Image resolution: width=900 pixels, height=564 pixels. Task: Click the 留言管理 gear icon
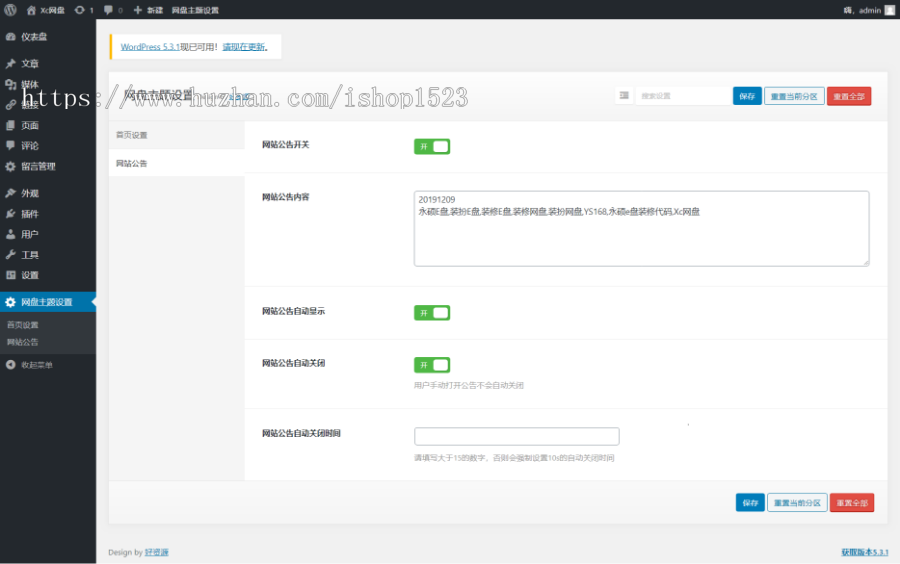[x=10, y=166]
